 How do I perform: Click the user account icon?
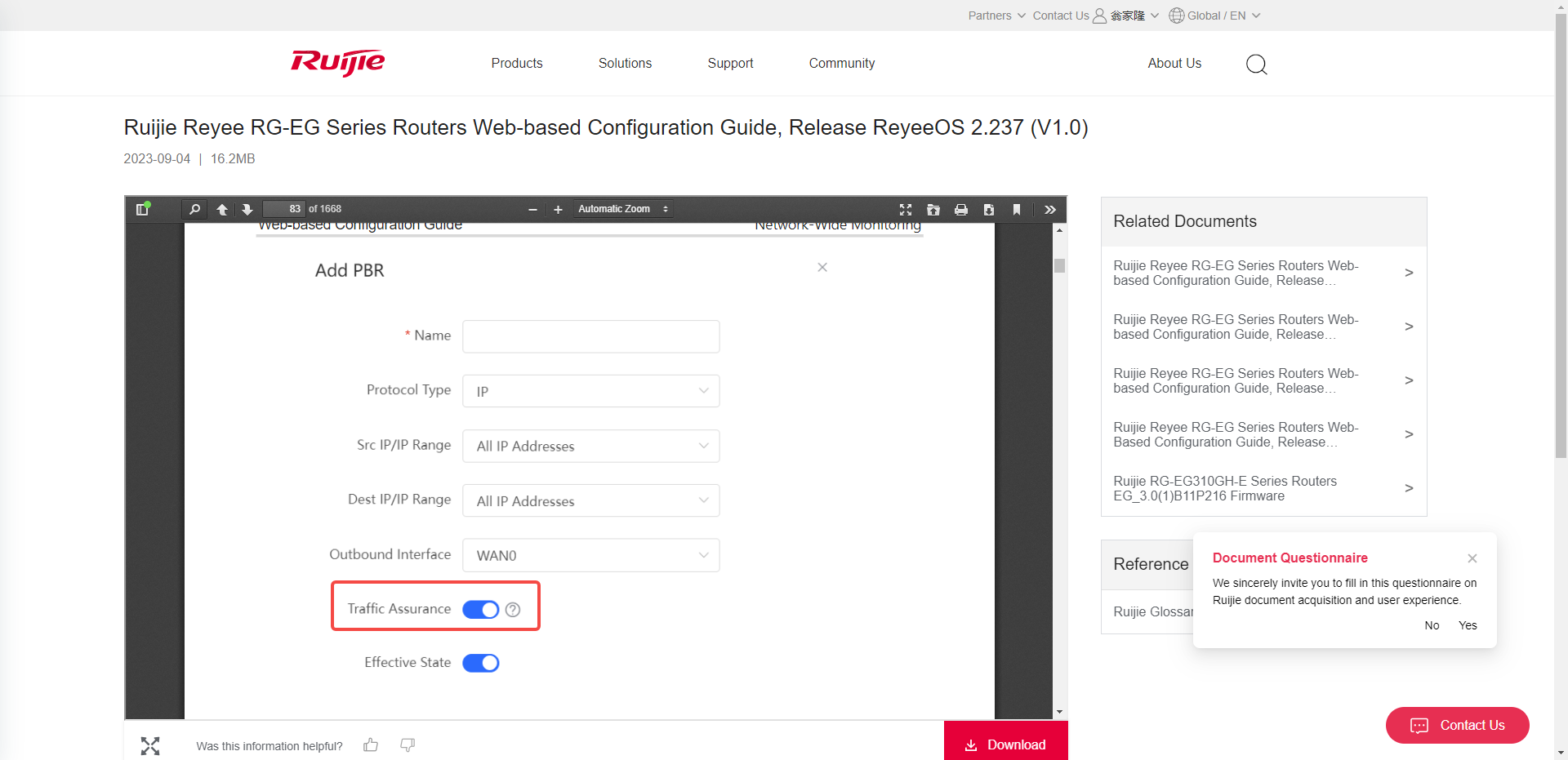click(x=1100, y=16)
